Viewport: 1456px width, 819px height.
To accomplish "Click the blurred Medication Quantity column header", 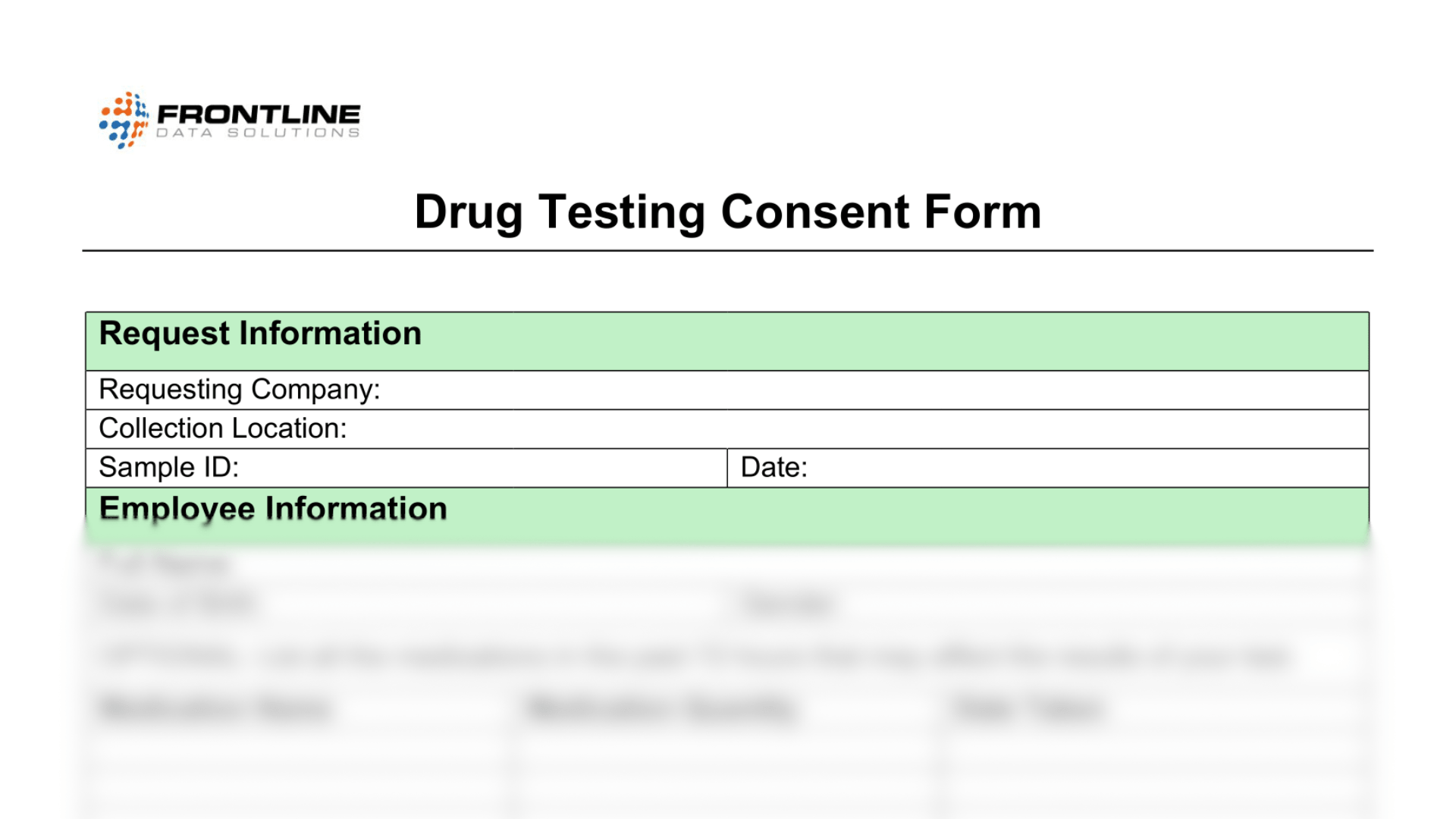I will (x=661, y=708).
